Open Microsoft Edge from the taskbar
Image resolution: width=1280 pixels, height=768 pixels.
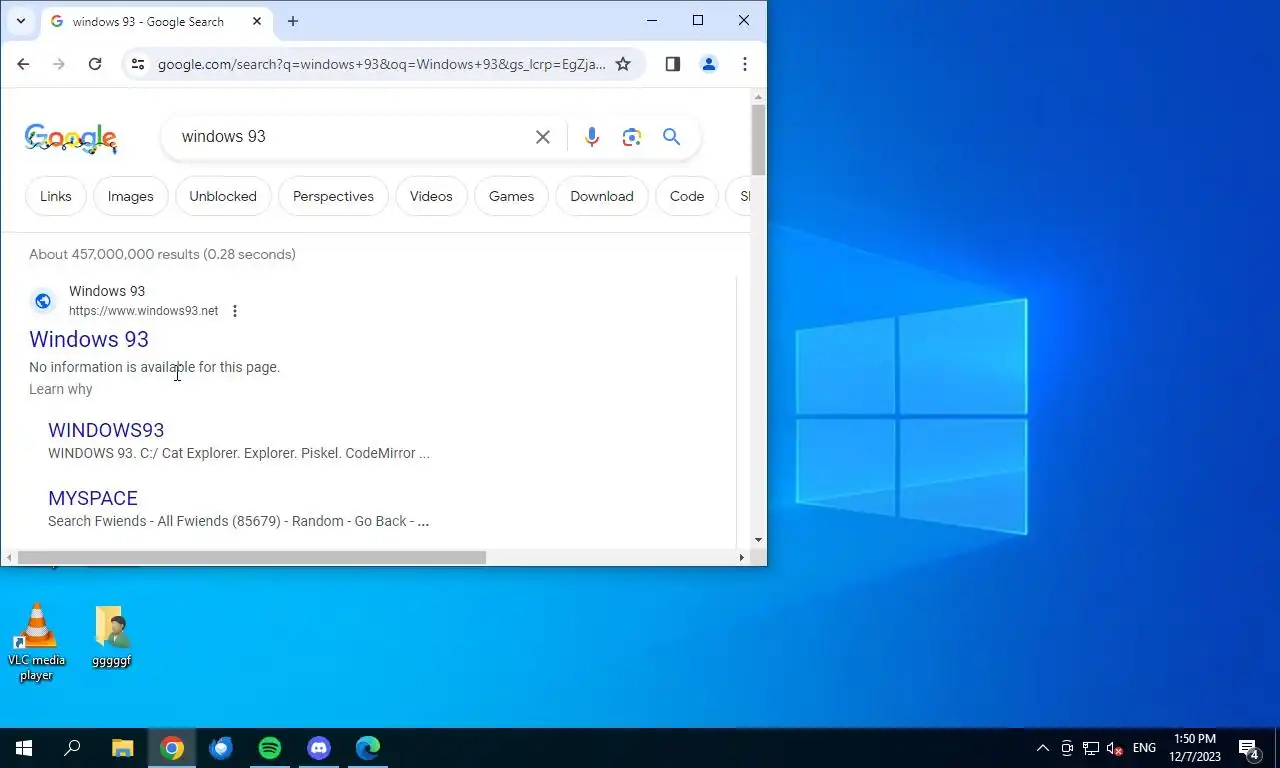(x=368, y=748)
